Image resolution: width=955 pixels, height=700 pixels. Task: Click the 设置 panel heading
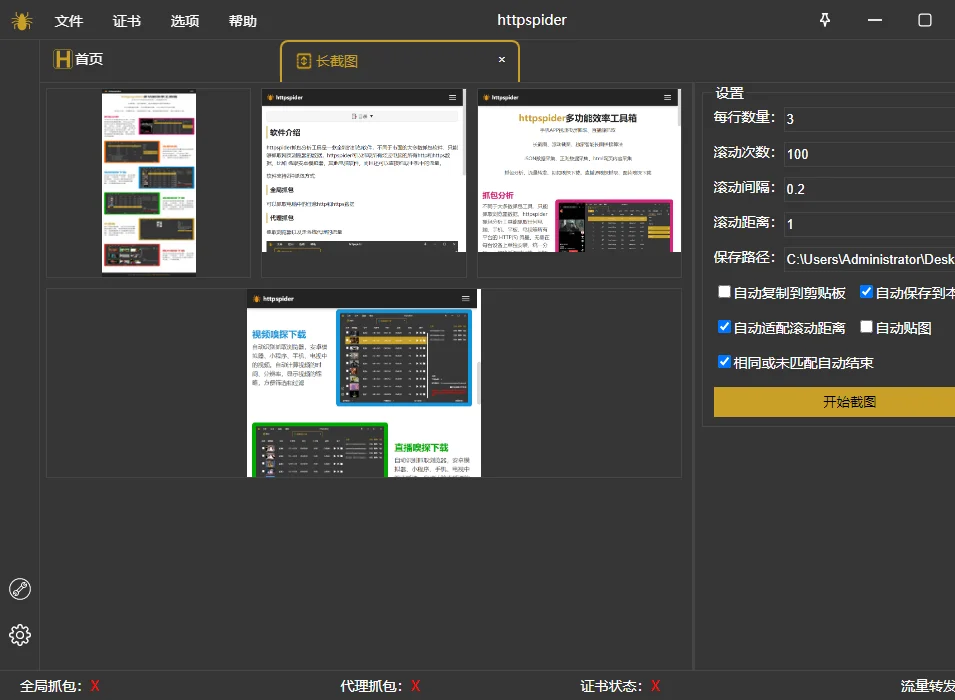click(730, 93)
